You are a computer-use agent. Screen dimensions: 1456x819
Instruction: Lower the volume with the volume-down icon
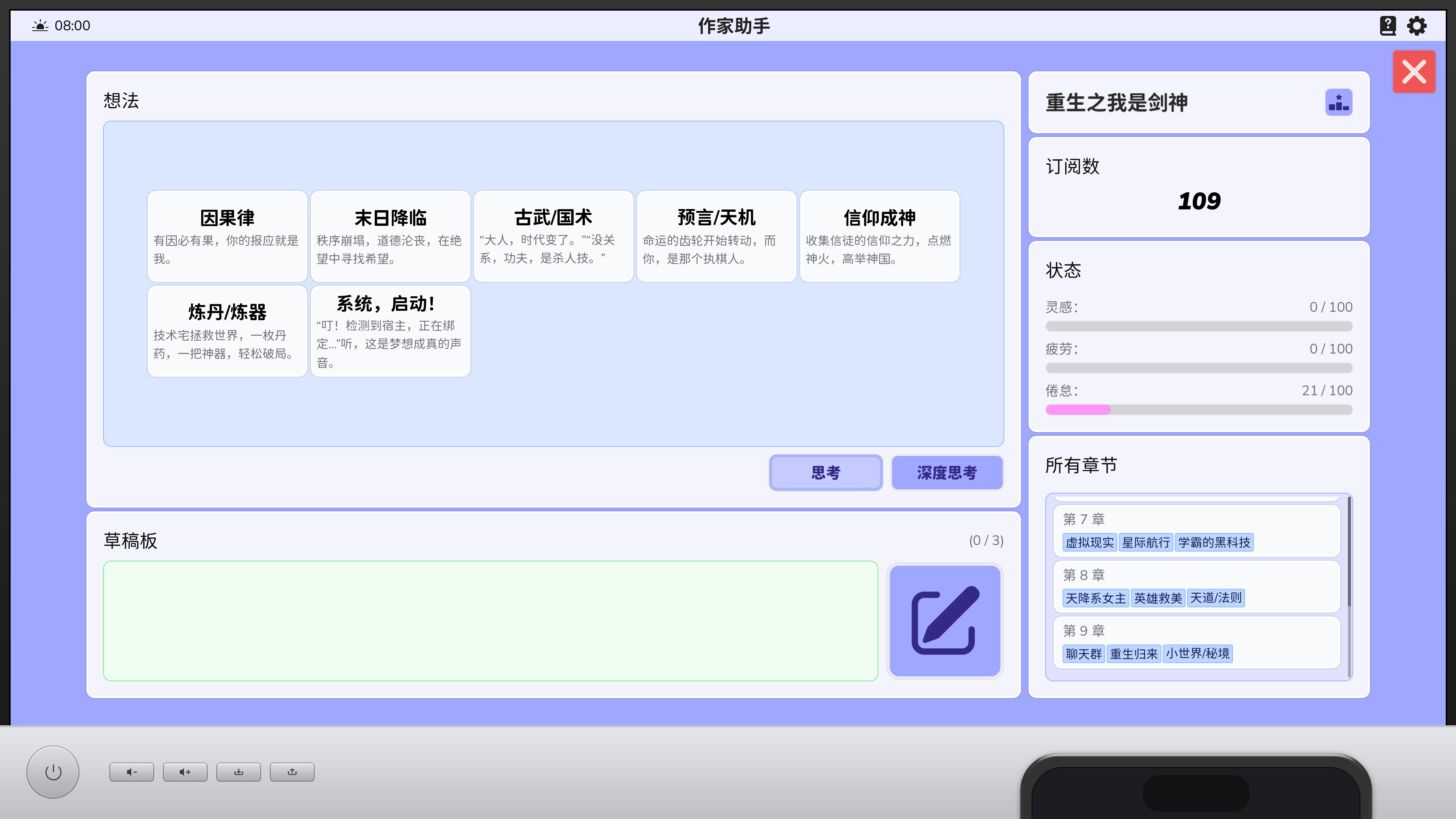pos(131,772)
